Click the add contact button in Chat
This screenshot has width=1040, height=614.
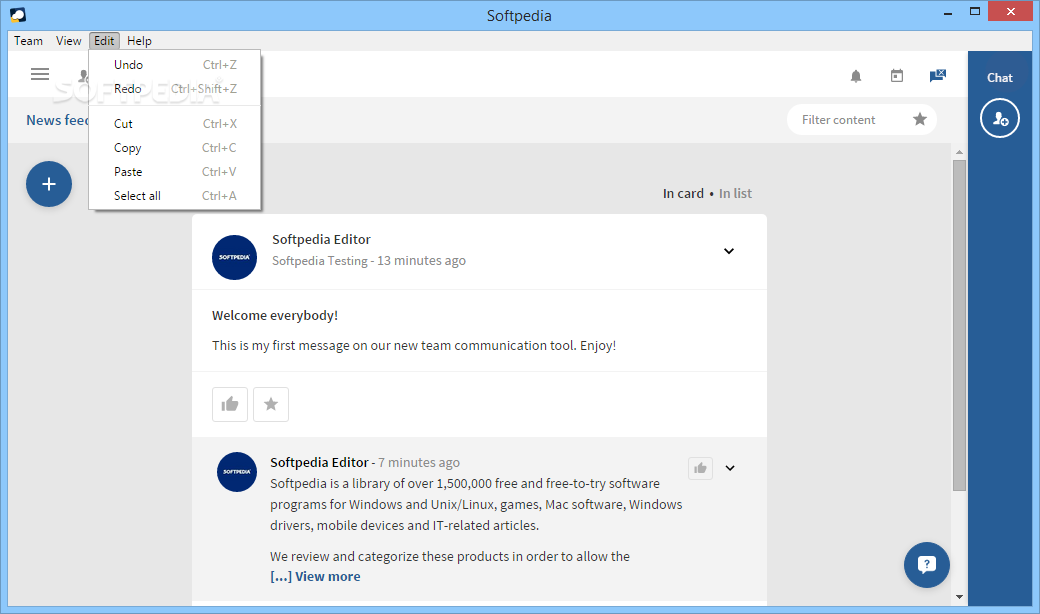click(1000, 118)
